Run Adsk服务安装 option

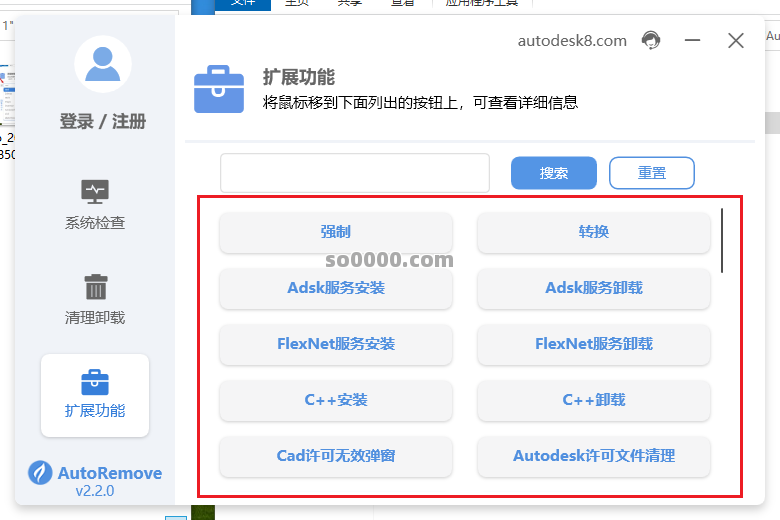tap(336, 288)
